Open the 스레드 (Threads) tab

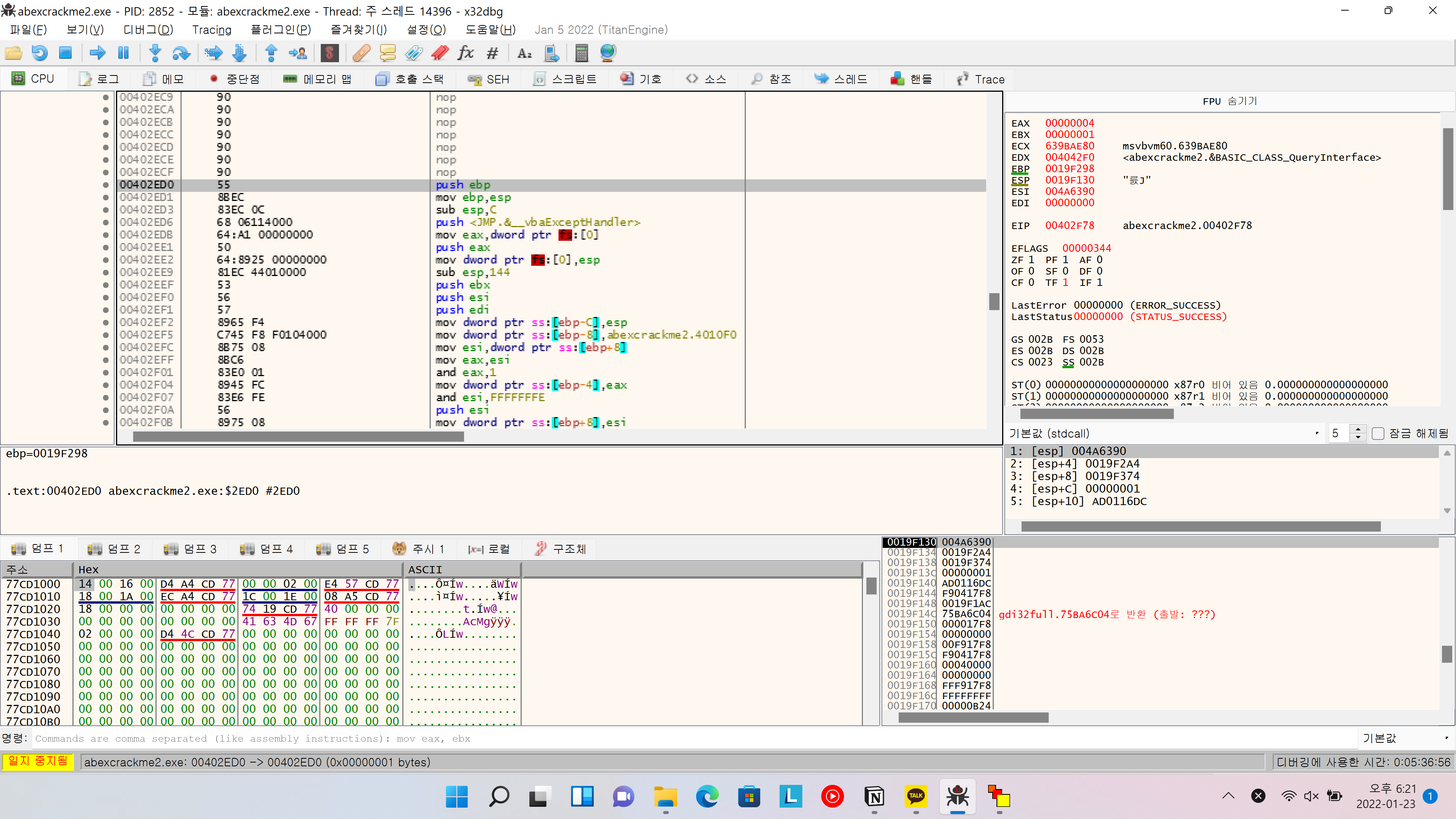coord(841,79)
